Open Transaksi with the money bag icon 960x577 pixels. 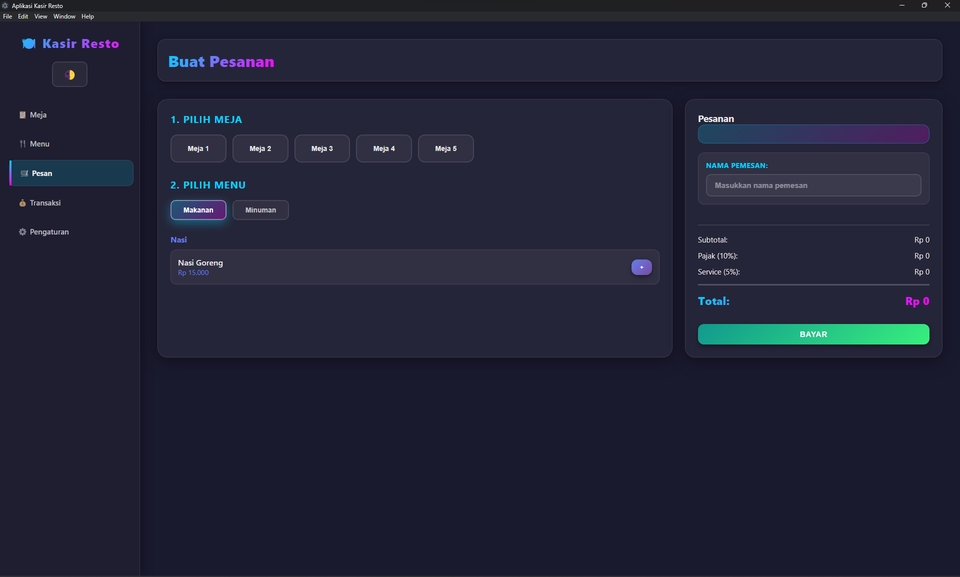click(45, 203)
